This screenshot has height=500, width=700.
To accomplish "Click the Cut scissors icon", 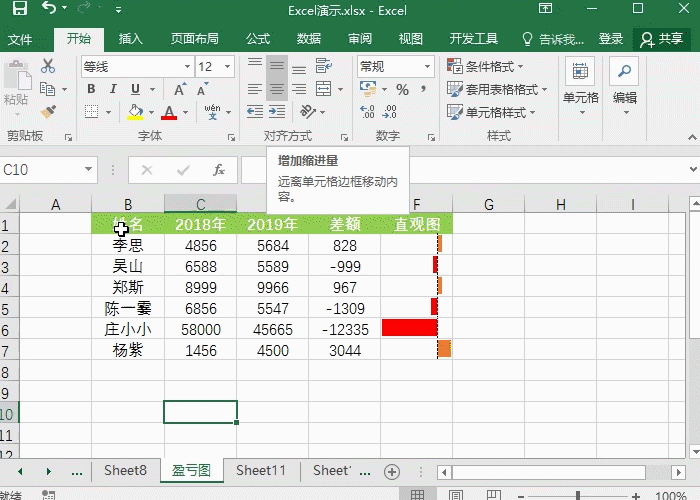I will pos(47,66).
